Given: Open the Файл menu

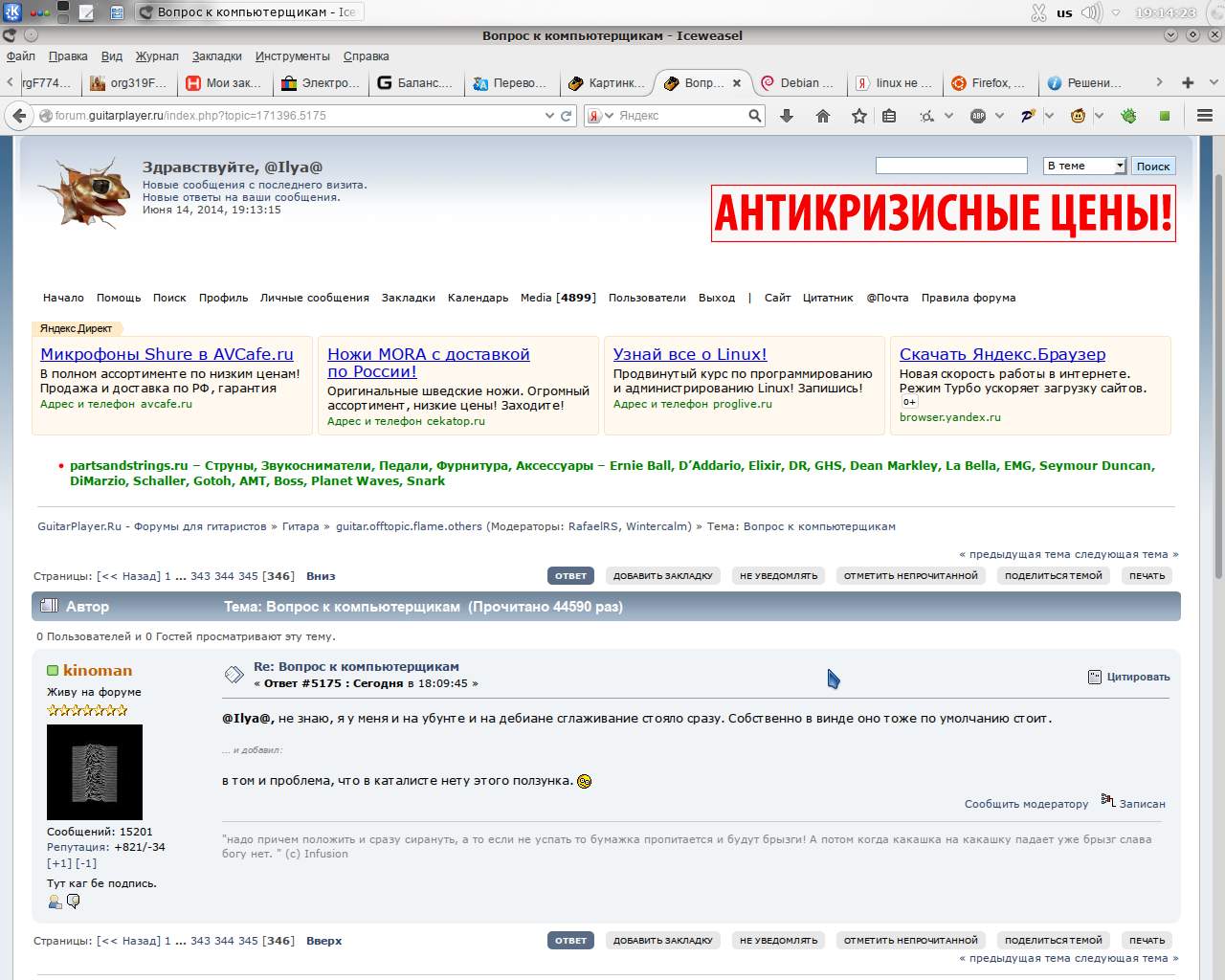Looking at the screenshot, I should (x=21, y=56).
